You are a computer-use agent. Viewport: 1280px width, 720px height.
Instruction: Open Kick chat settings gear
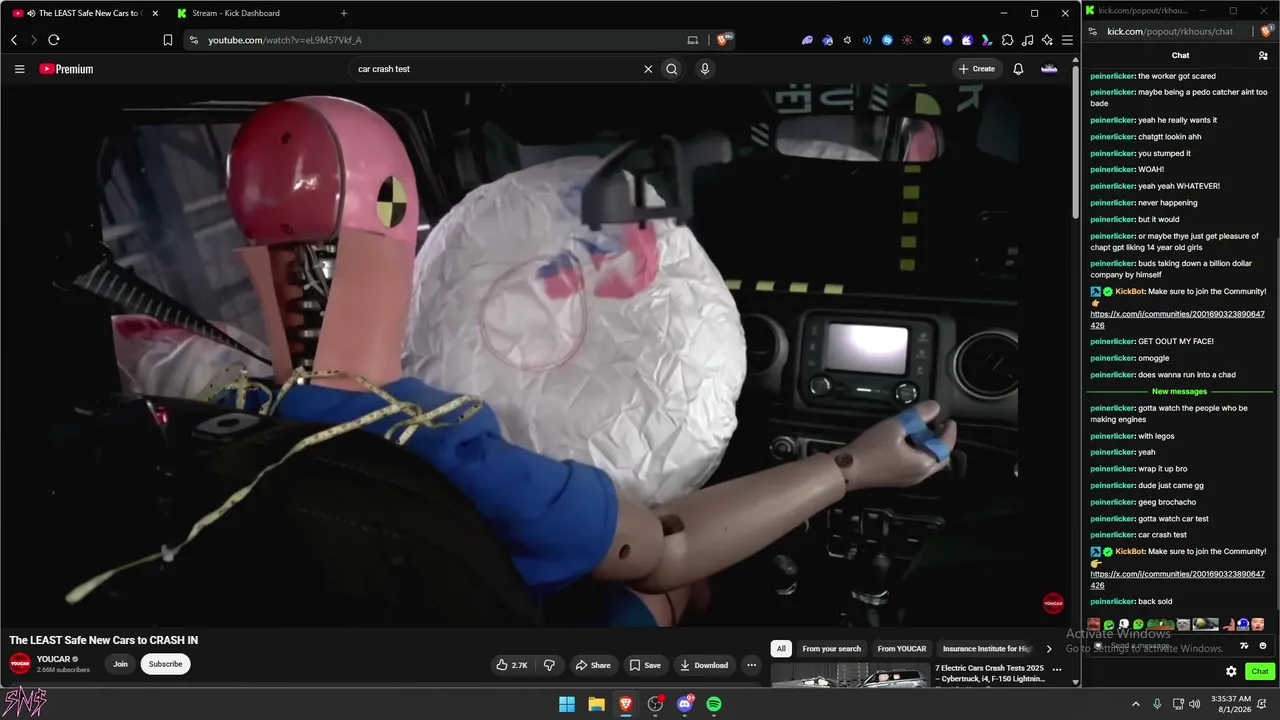(1231, 671)
